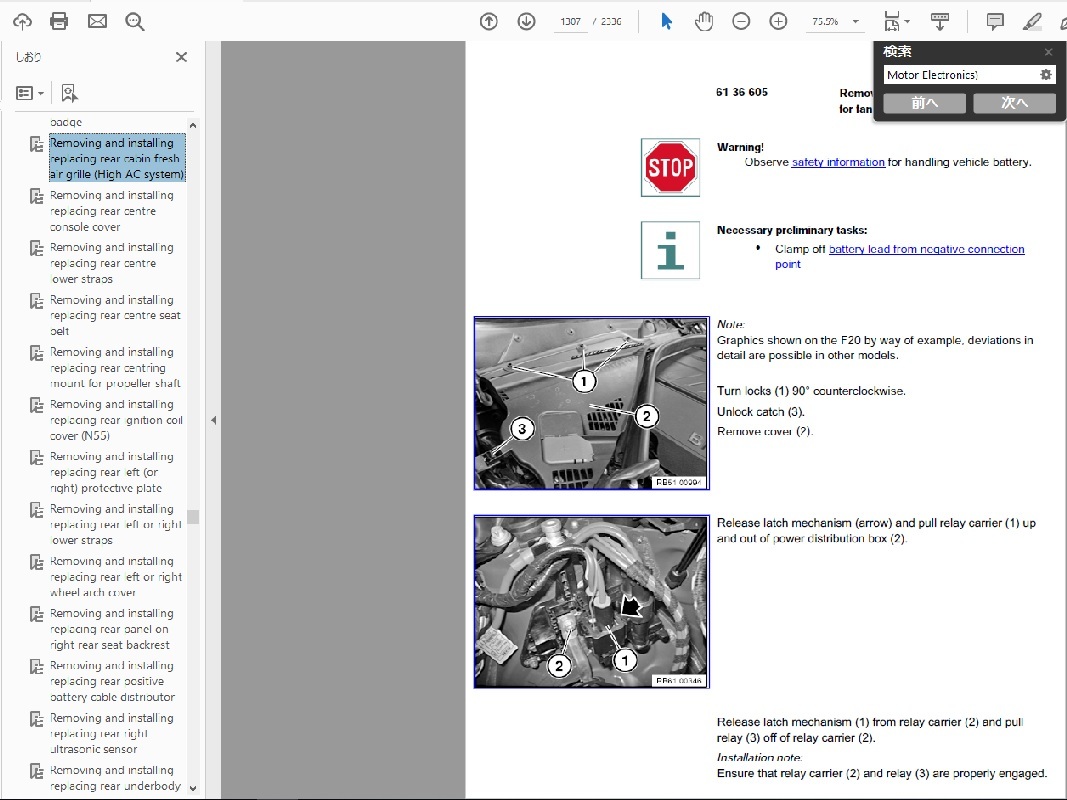Click the relay carrier engine bay image

coord(591,601)
